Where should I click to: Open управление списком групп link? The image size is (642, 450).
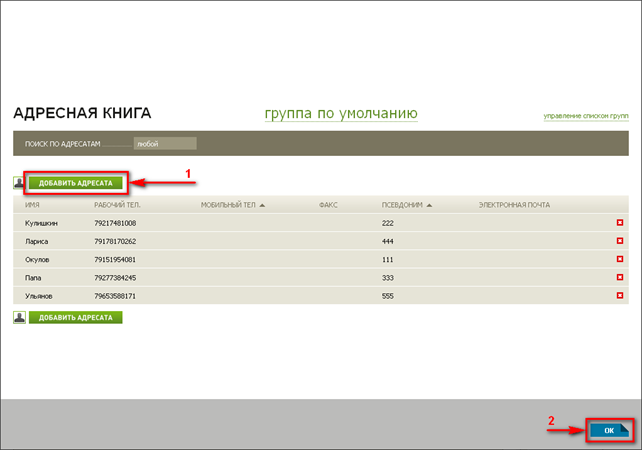585,117
